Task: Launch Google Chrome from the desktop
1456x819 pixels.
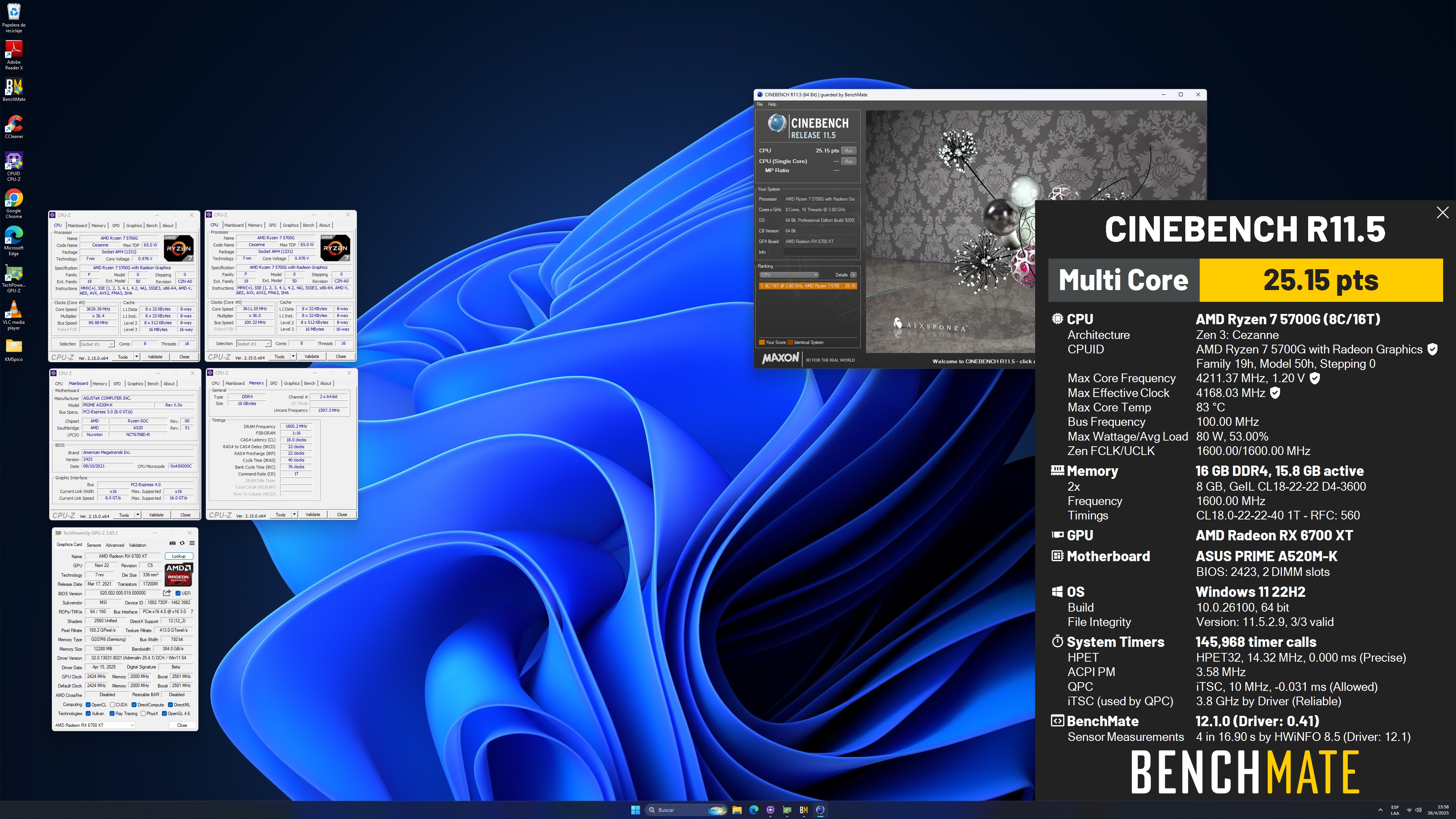Action: point(14,204)
